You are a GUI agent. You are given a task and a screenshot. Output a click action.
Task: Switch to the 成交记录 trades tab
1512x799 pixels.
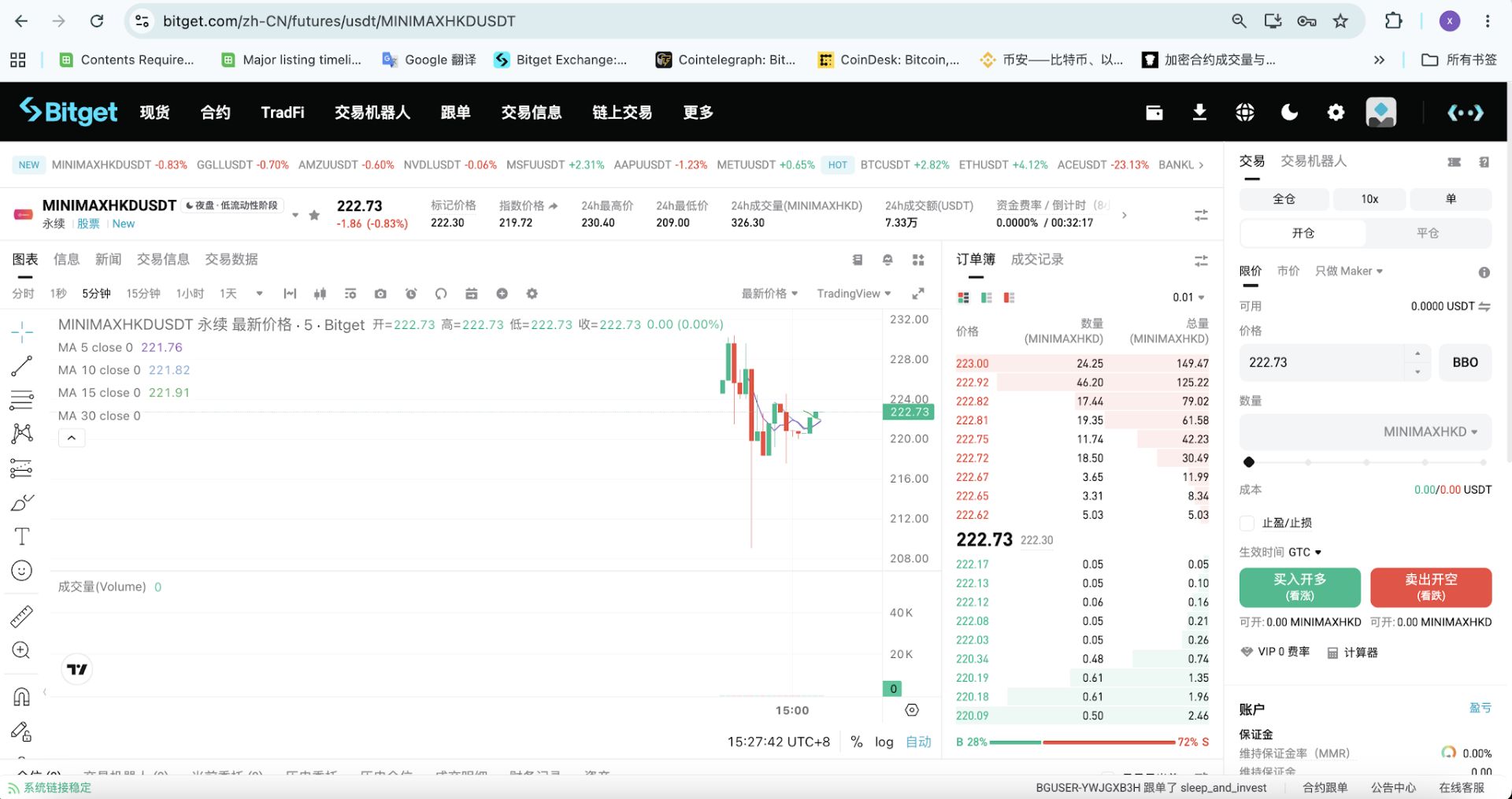(x=1037, y=259)
